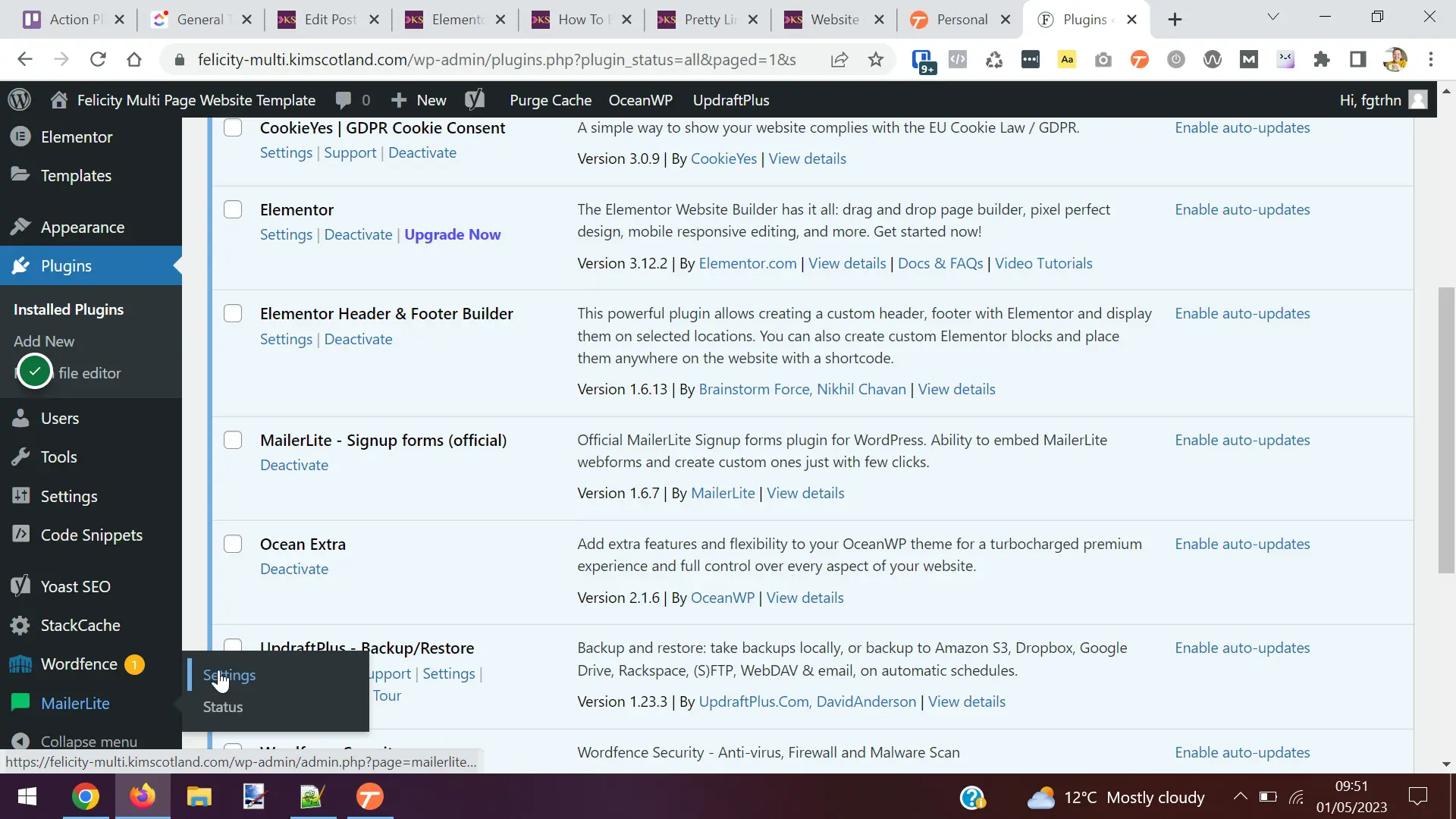Click the WordPress logo in admin bar
Screen dimensions: 1456x819
pyautogui.click(x=20, y=100)
